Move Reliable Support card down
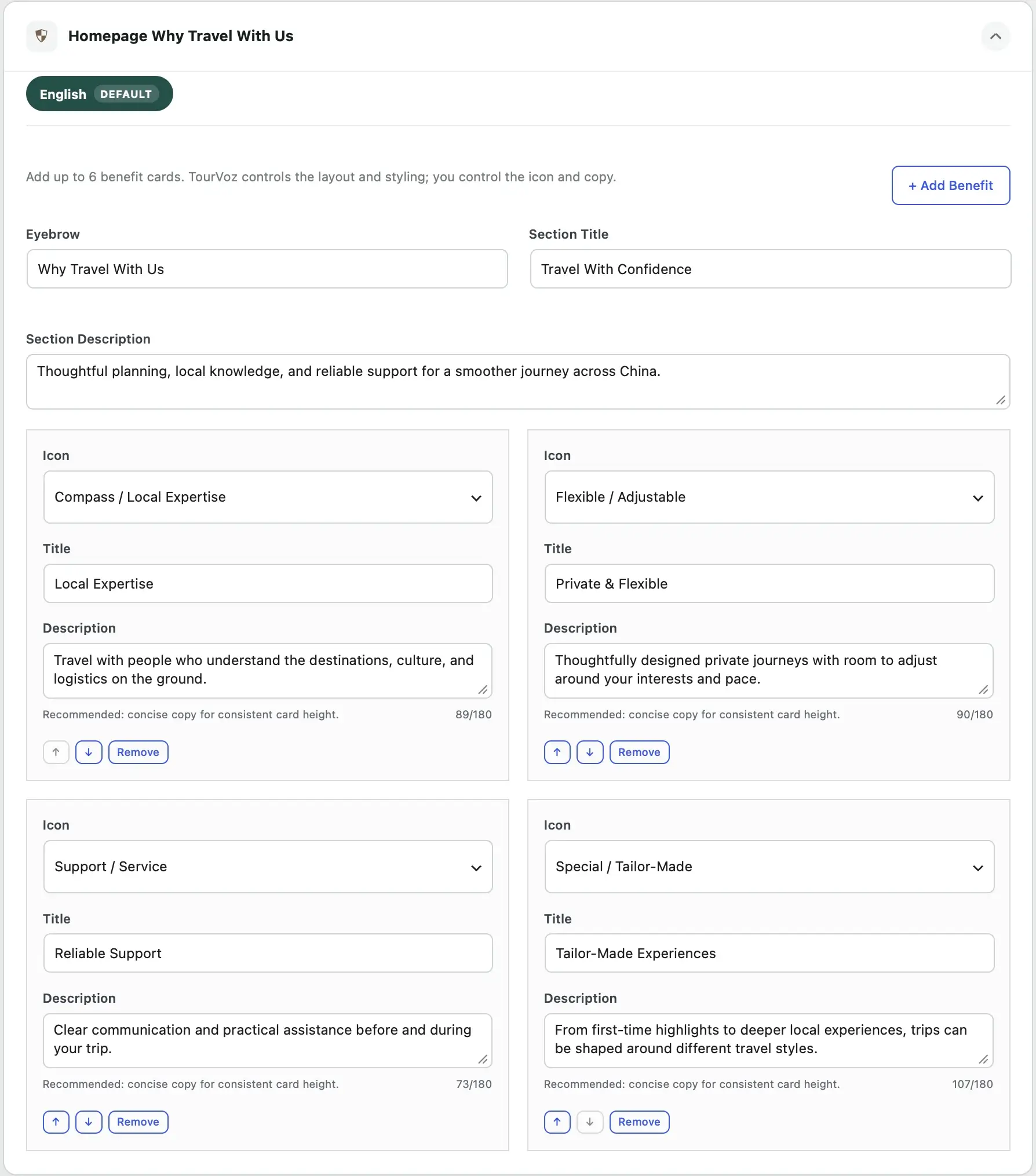This screenshot has height=1176, width=1036. point(89,1122)
